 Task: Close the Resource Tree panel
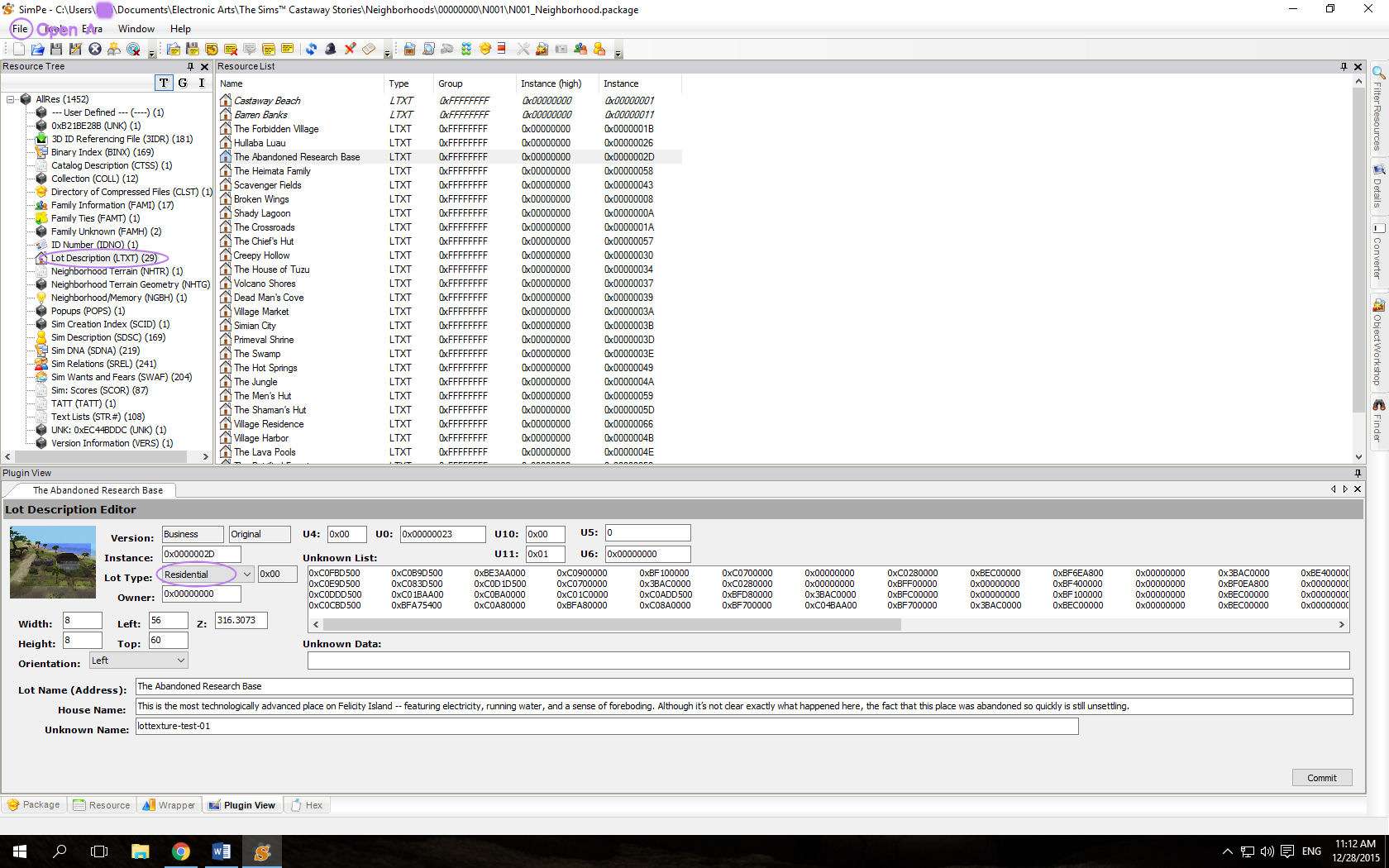pos(204,66)
